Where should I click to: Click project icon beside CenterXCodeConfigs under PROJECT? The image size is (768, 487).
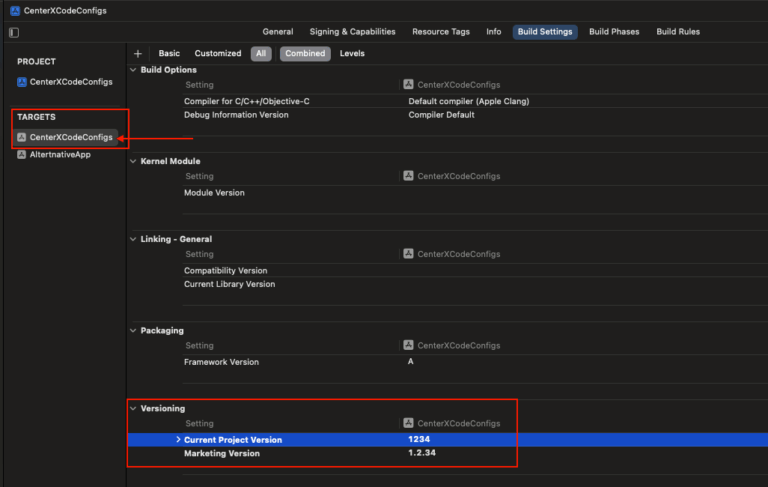coord(22,82)
